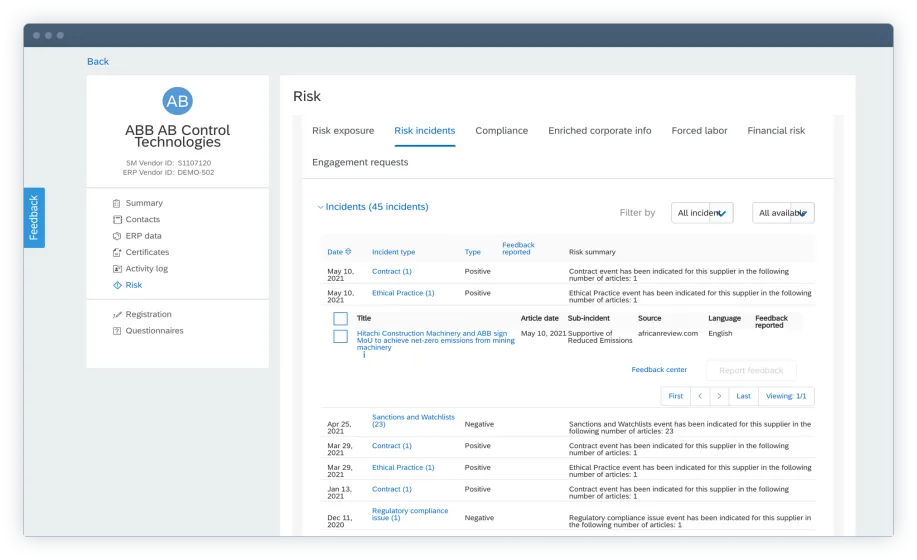Open Regulatory compliance issue (1) incident
The image size is (917, 560).
(410, 514)
